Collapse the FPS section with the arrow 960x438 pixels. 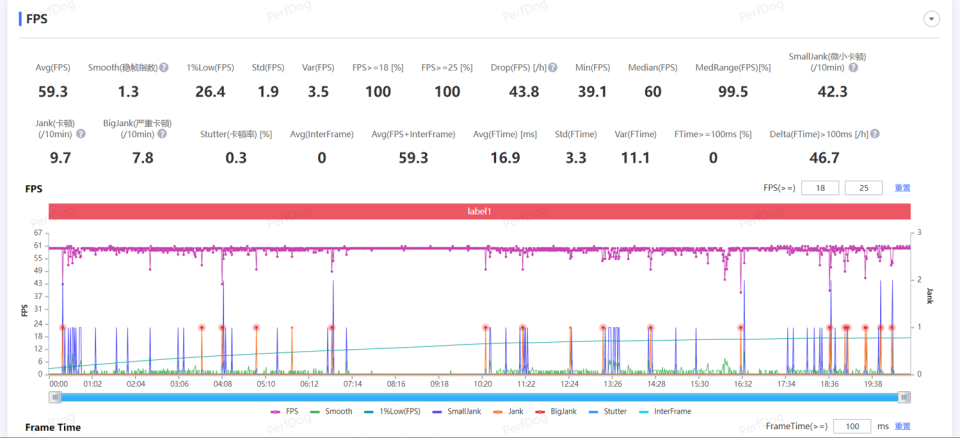coord(931,19)
